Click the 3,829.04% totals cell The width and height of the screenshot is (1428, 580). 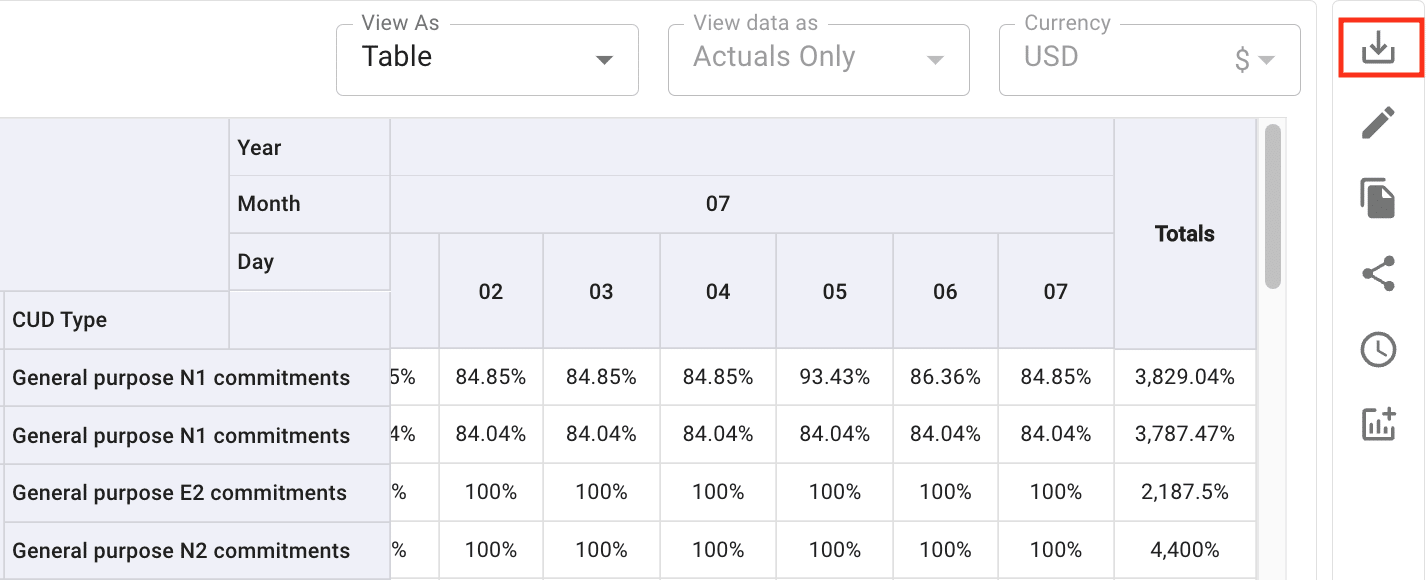pyautogui.click(x=1184, y=377)
